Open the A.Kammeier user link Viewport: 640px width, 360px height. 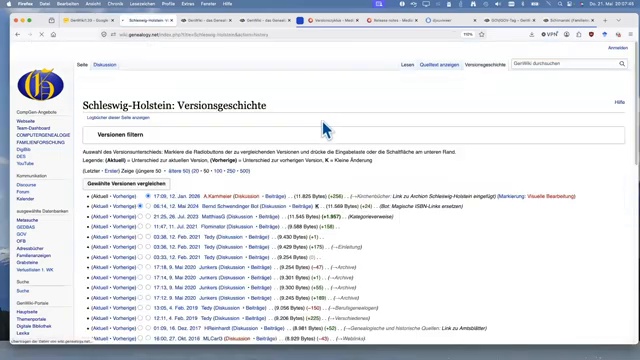coord(217,196)
